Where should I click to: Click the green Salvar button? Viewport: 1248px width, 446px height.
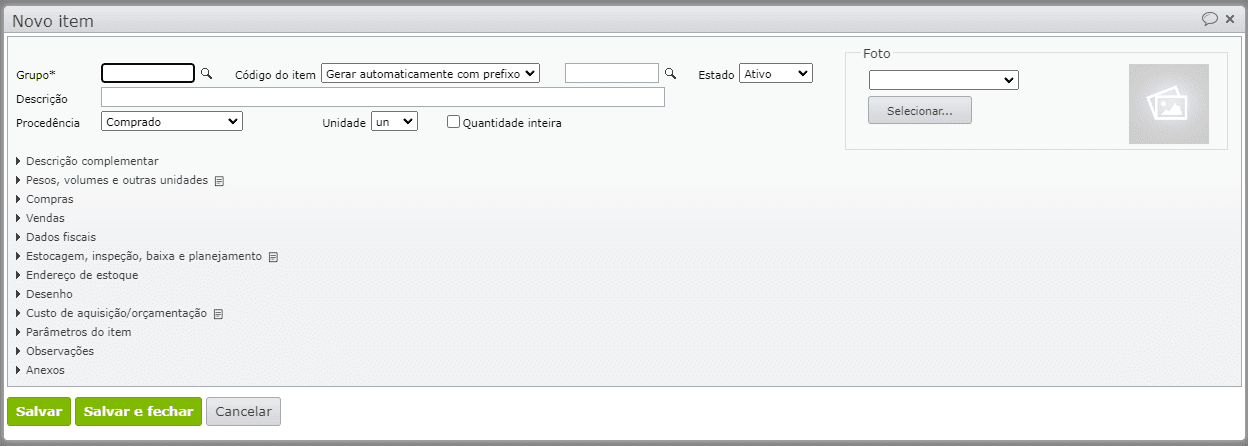pos(39,412)
